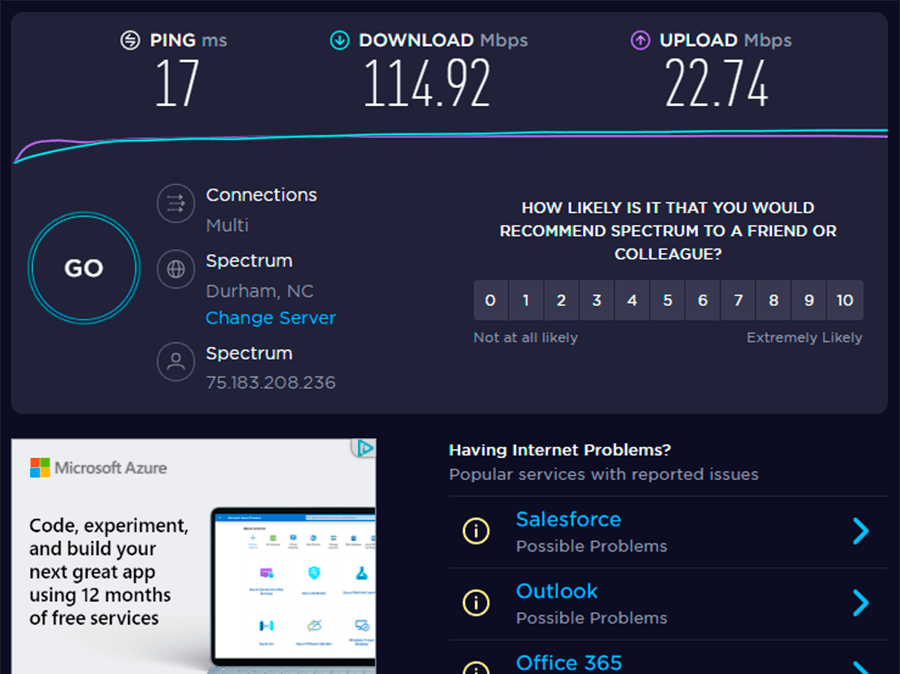Rate recommendation score 5

(x=668, y=300)
